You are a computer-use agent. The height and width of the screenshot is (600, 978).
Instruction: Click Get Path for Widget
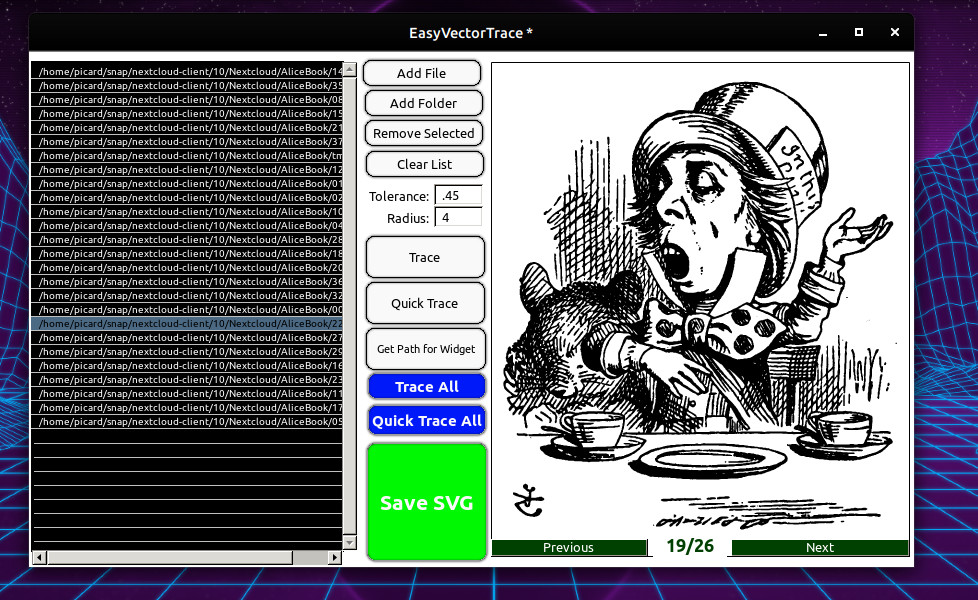pyautogui.click(x=425, y=349)
